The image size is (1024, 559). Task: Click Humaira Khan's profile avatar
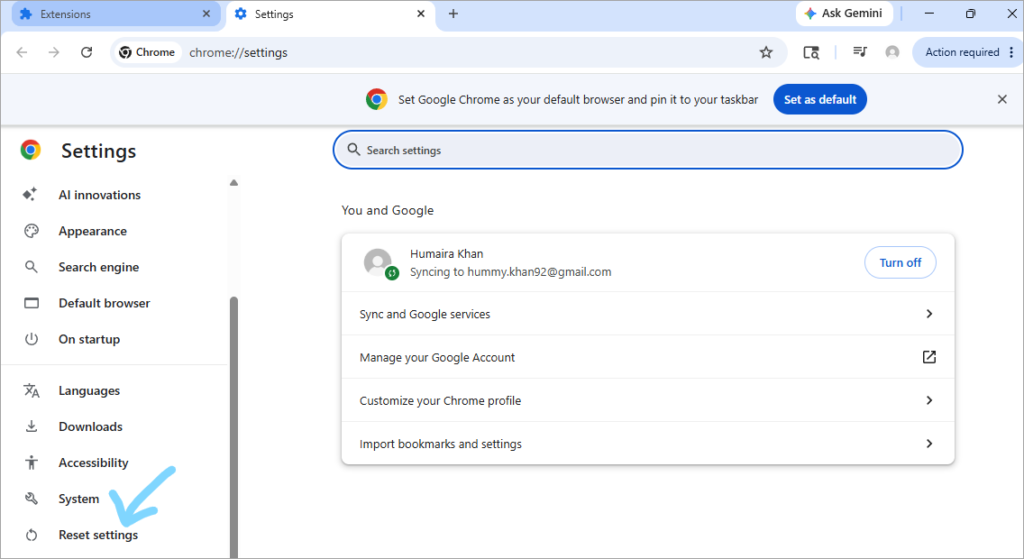[x=377, y=261]
